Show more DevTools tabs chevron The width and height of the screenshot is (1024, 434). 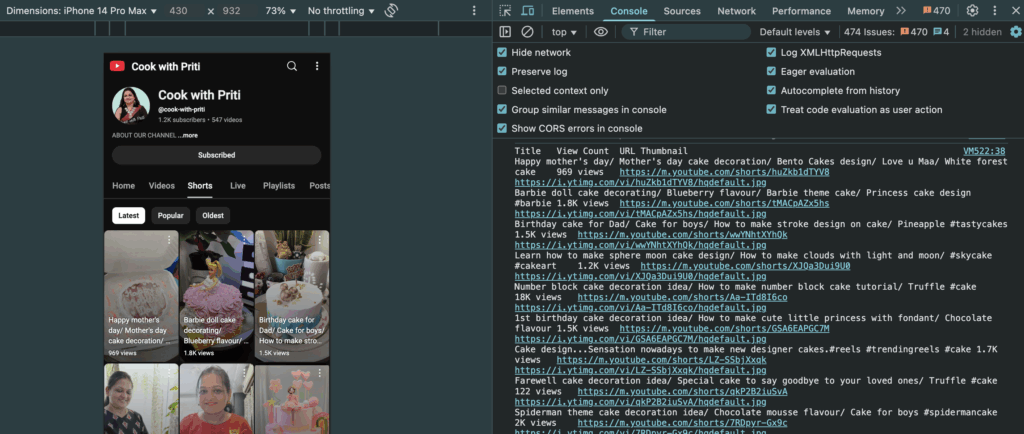click(901, 10)
